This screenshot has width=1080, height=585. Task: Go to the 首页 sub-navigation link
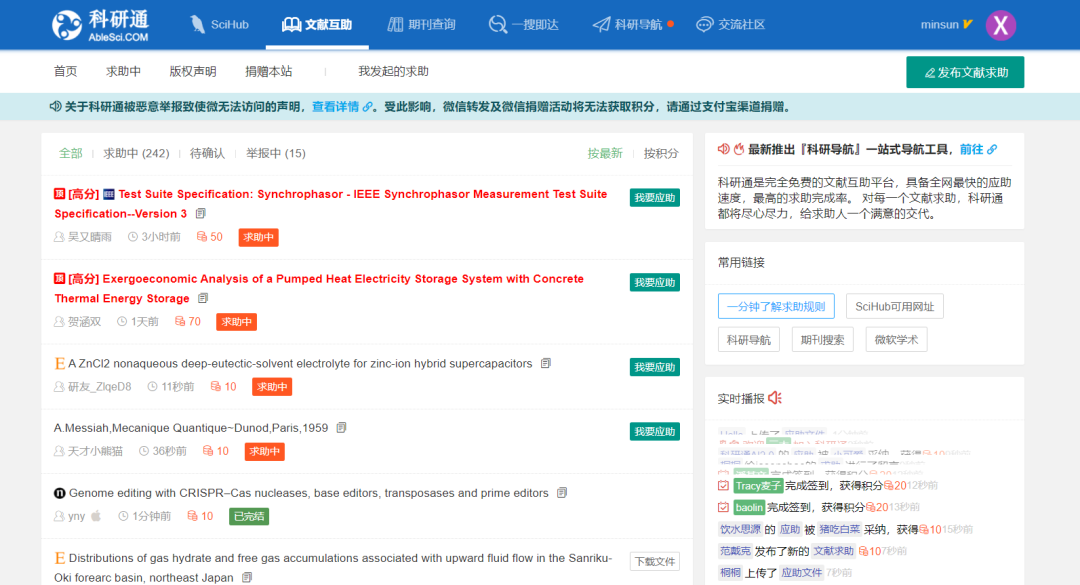[x=65, y=71]
